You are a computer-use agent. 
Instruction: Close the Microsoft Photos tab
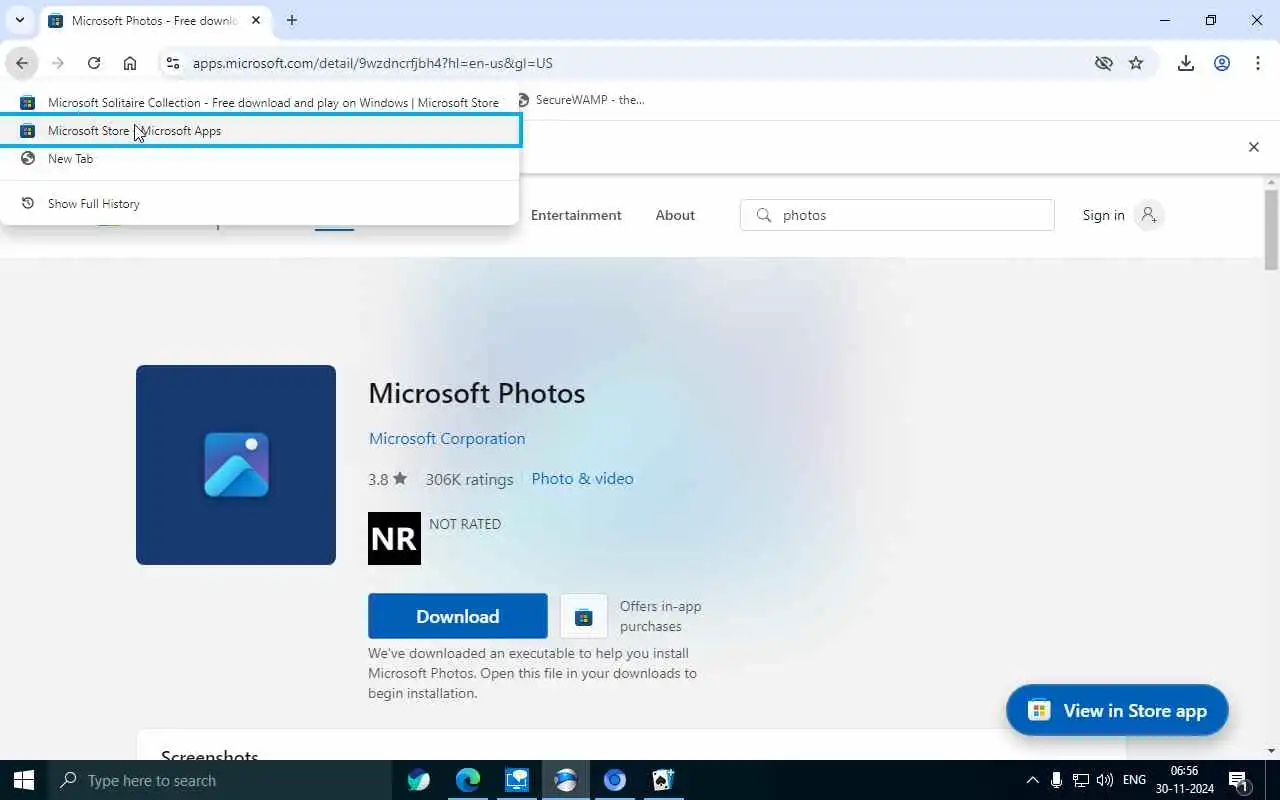[257, 20]
